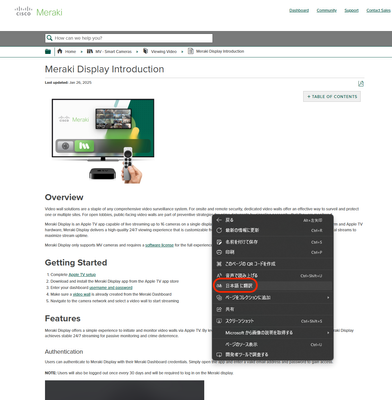Click the Authentication subheading

pos(64,352)
